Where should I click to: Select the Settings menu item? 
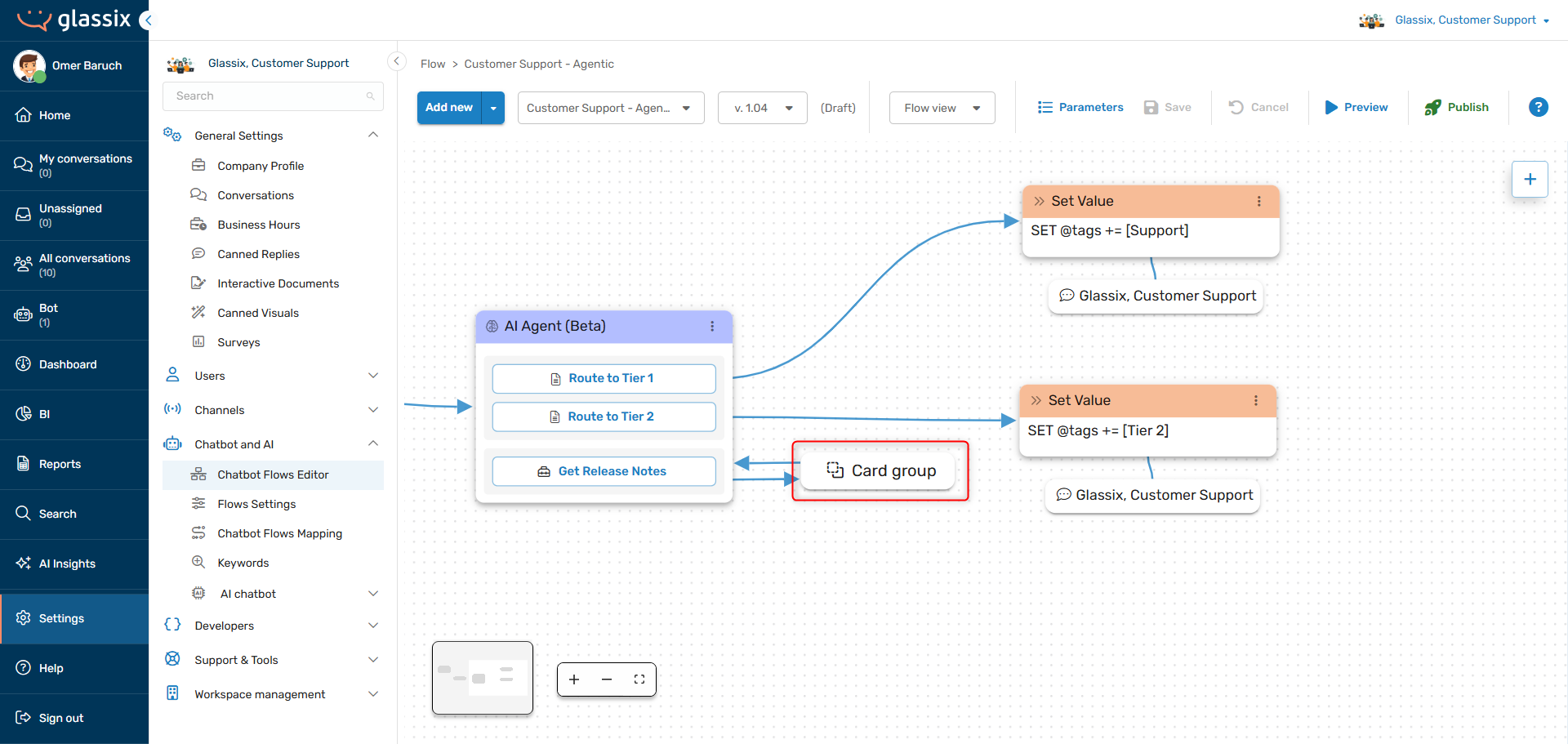click(74, 618)
